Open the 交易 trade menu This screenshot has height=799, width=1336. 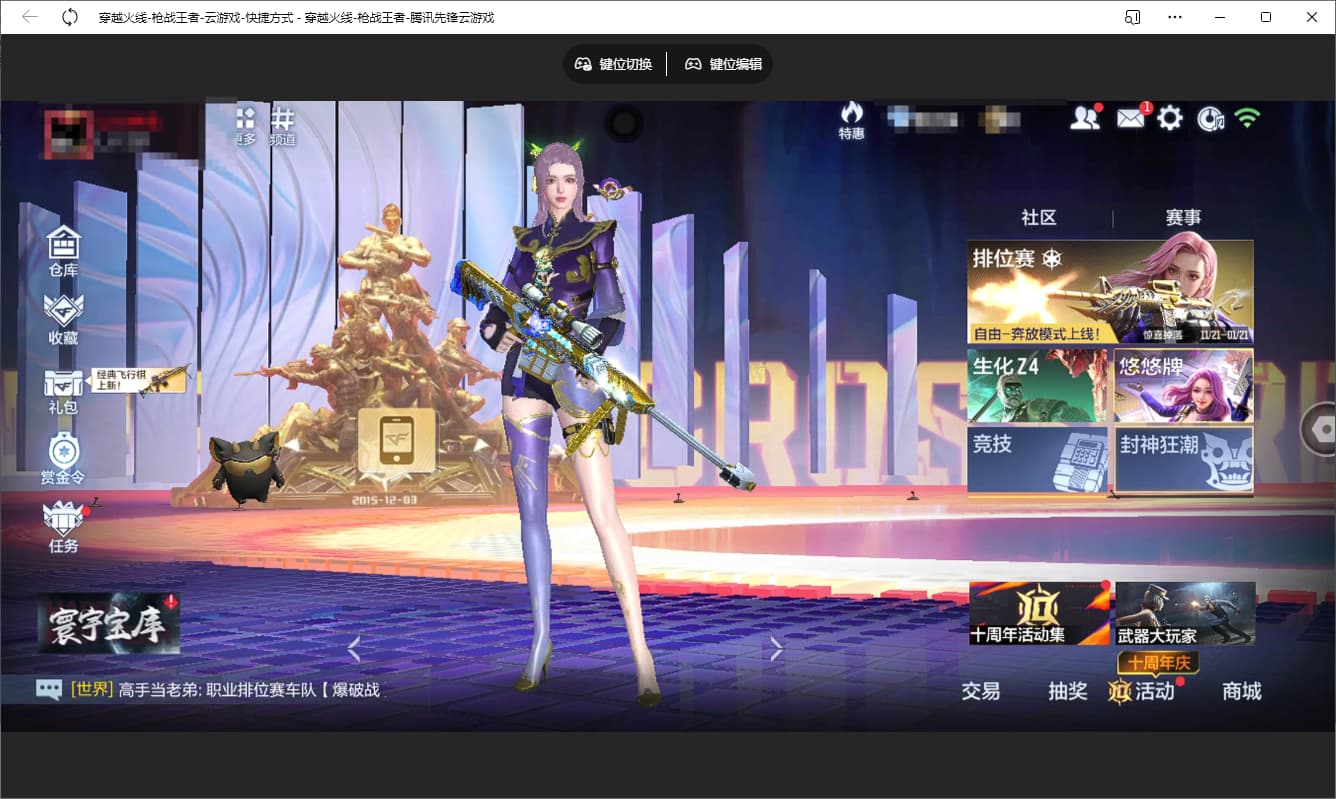click(981, 691)
